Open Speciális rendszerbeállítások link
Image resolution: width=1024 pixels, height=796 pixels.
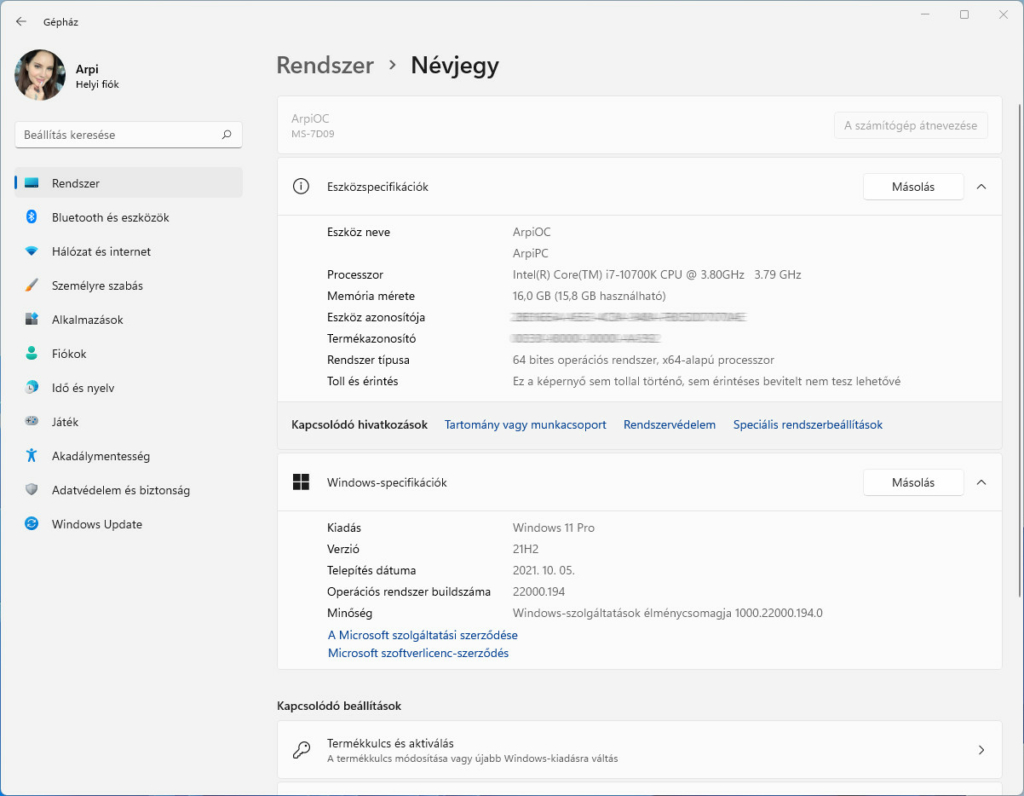(x=807, y=425)
